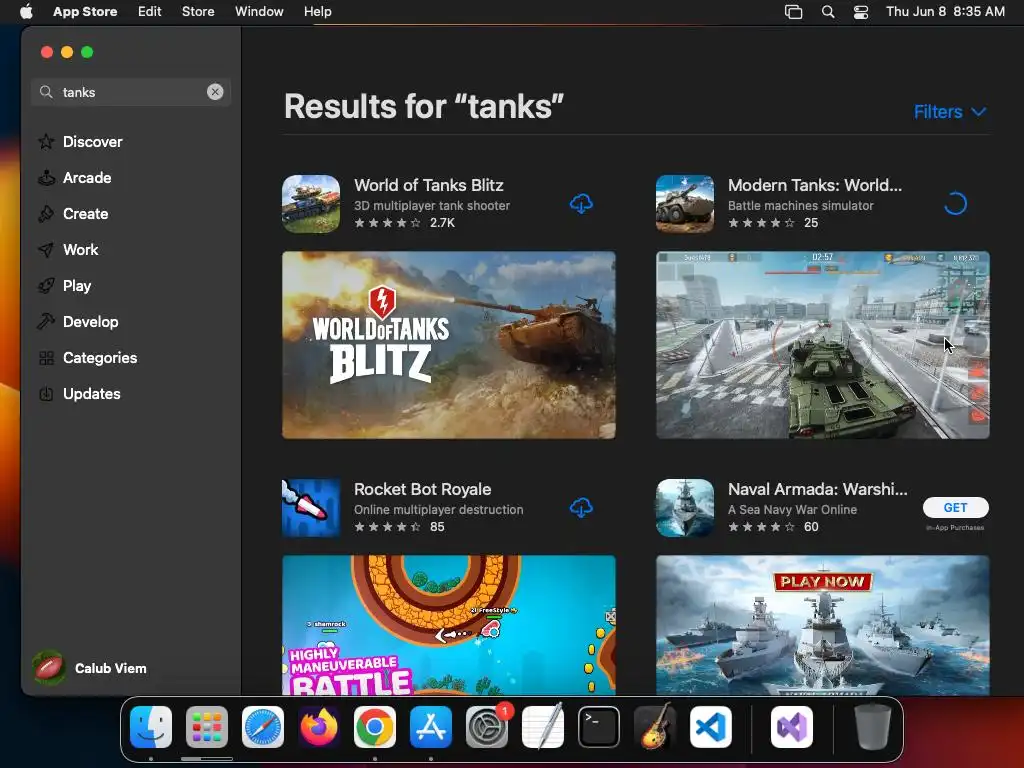The width and height of the screenshot is (1024, 768).
Task: Download Rocket Bot Royale via cloud icon
Action: [x=581, y=507]
